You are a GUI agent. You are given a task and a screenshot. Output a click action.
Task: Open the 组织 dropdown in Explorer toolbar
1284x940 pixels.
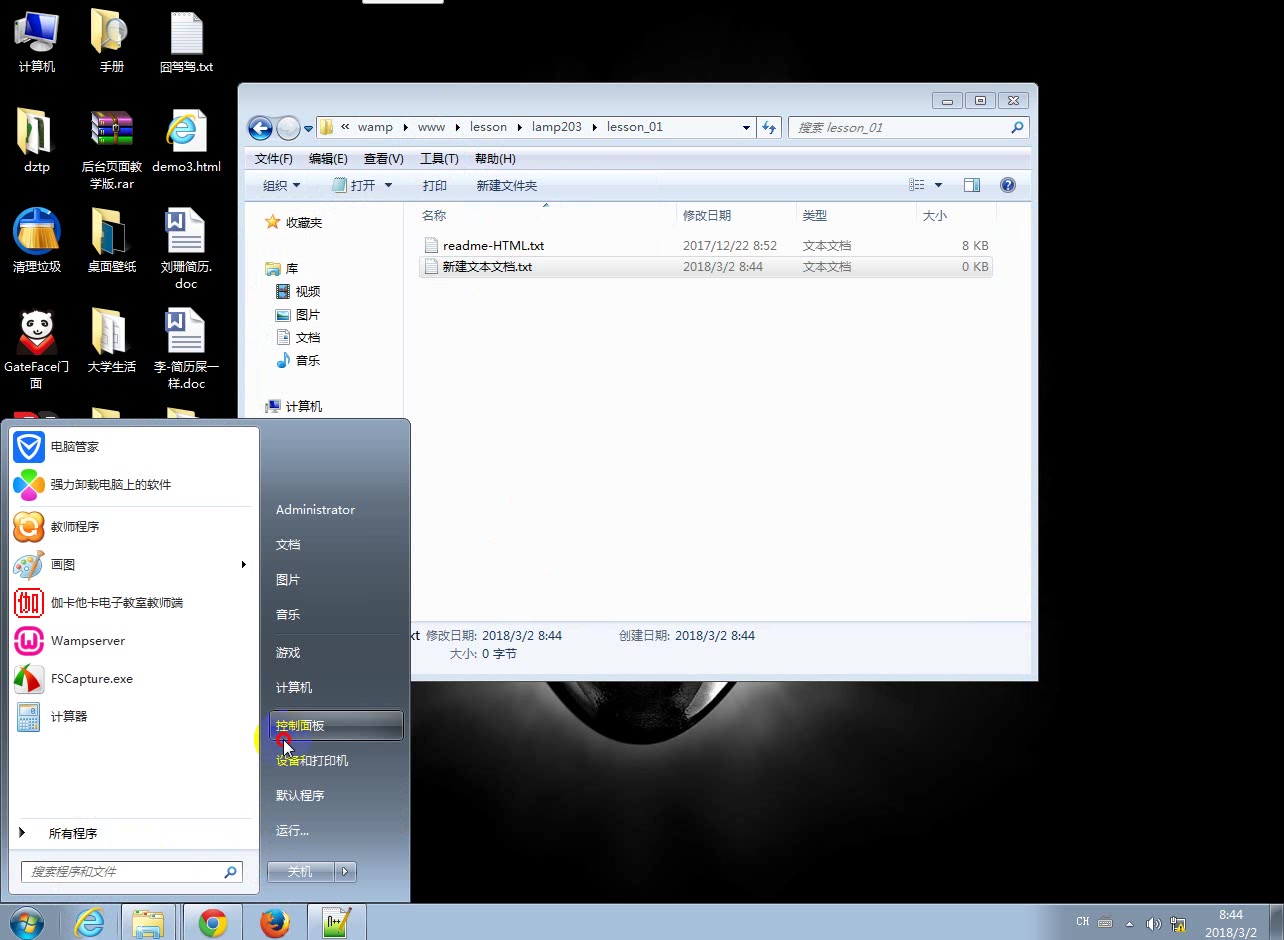coord(281,185)
